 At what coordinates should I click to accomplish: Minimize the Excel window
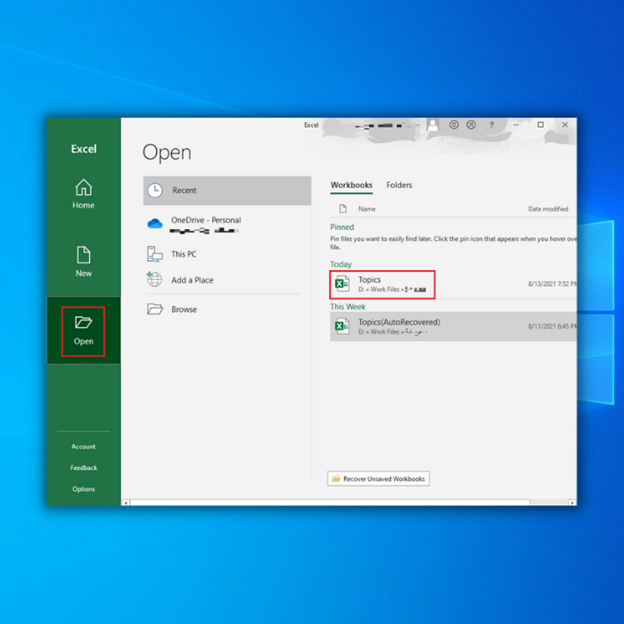point(516,125)
